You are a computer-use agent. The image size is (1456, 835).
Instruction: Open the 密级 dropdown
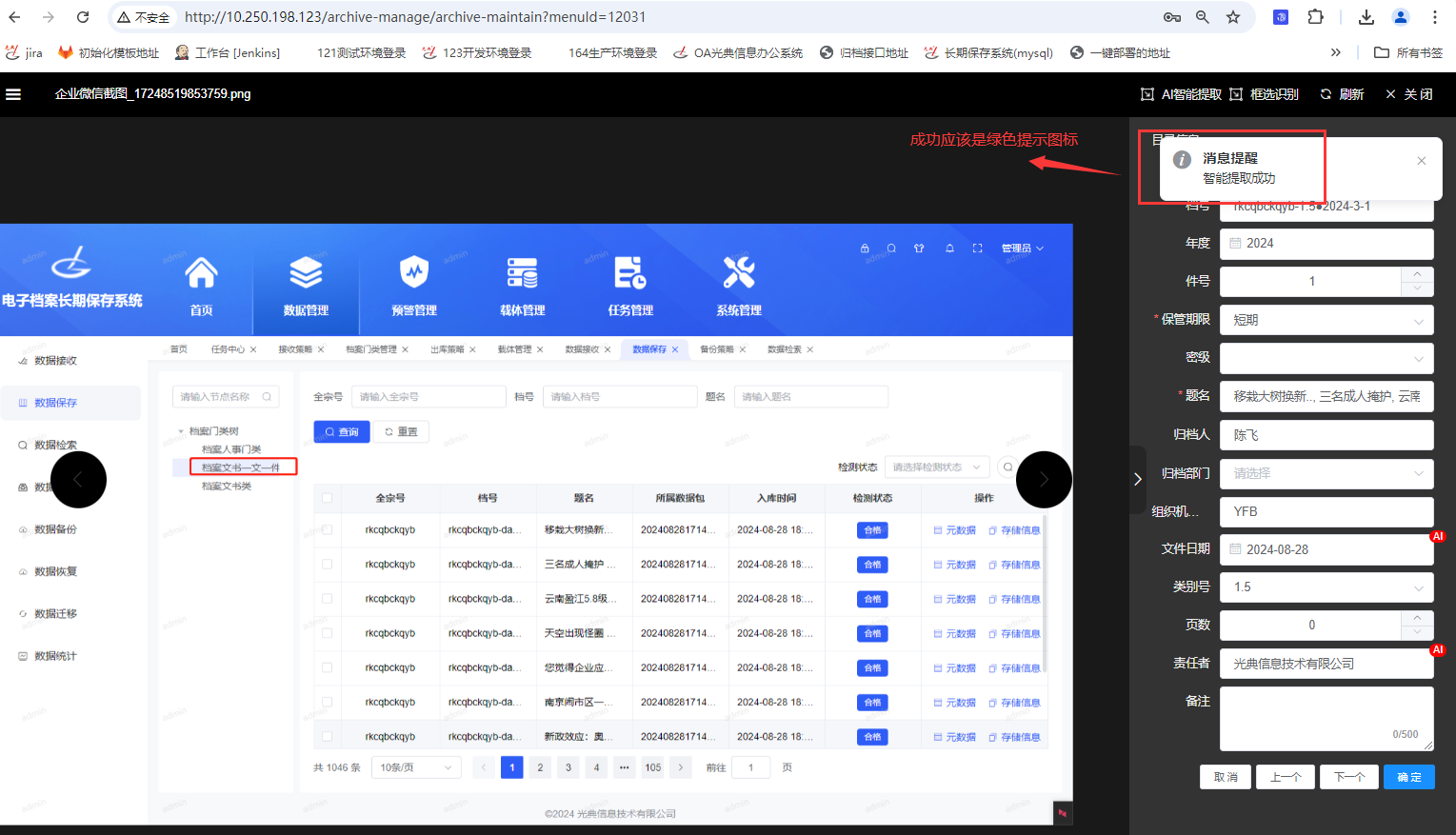click(1326, 358)
